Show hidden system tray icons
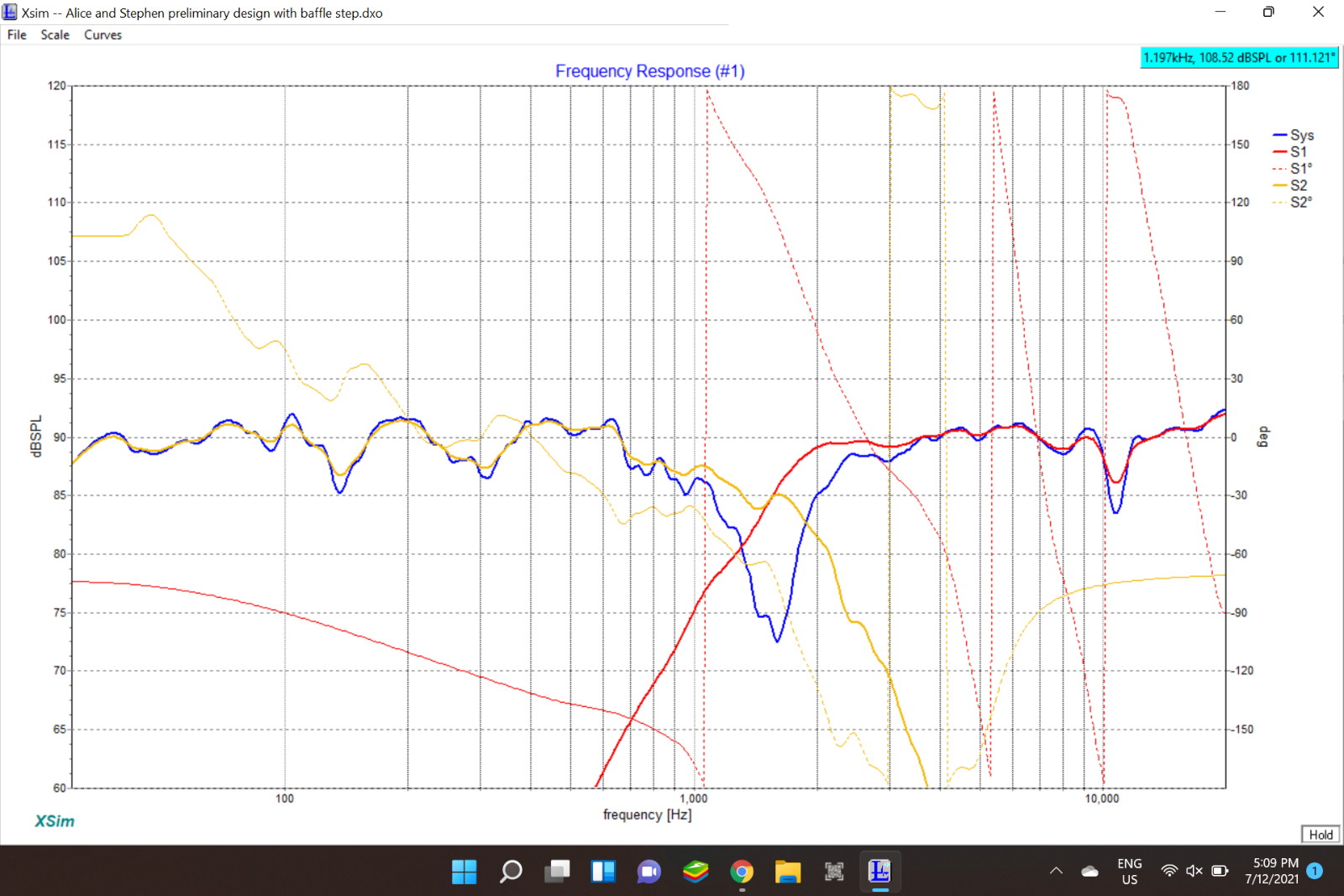This screenshot has height=896, width=1344. click(1056, 872)
